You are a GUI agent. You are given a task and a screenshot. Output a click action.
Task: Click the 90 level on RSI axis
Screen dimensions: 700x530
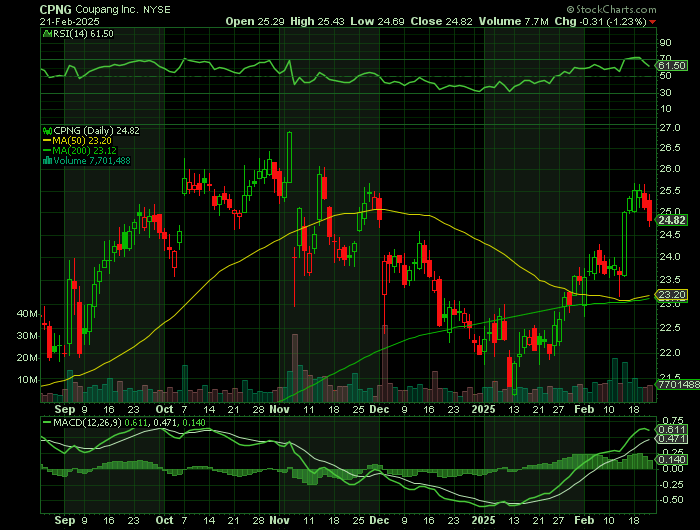coord(665,43)
